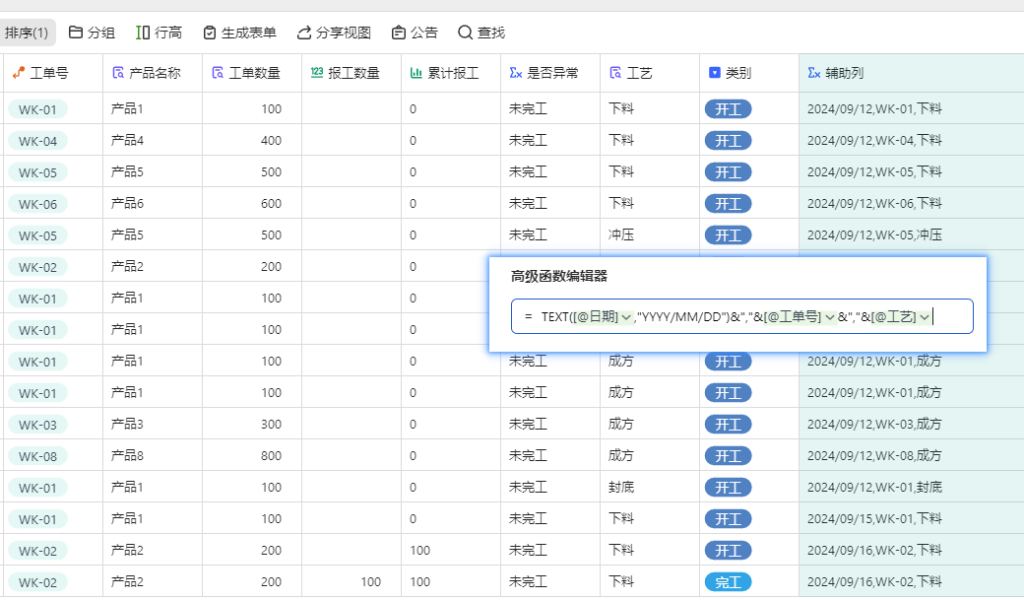Click inside the 高级函数编辑器 formula input
This screenshot has height=600, width=1024.
742,317
